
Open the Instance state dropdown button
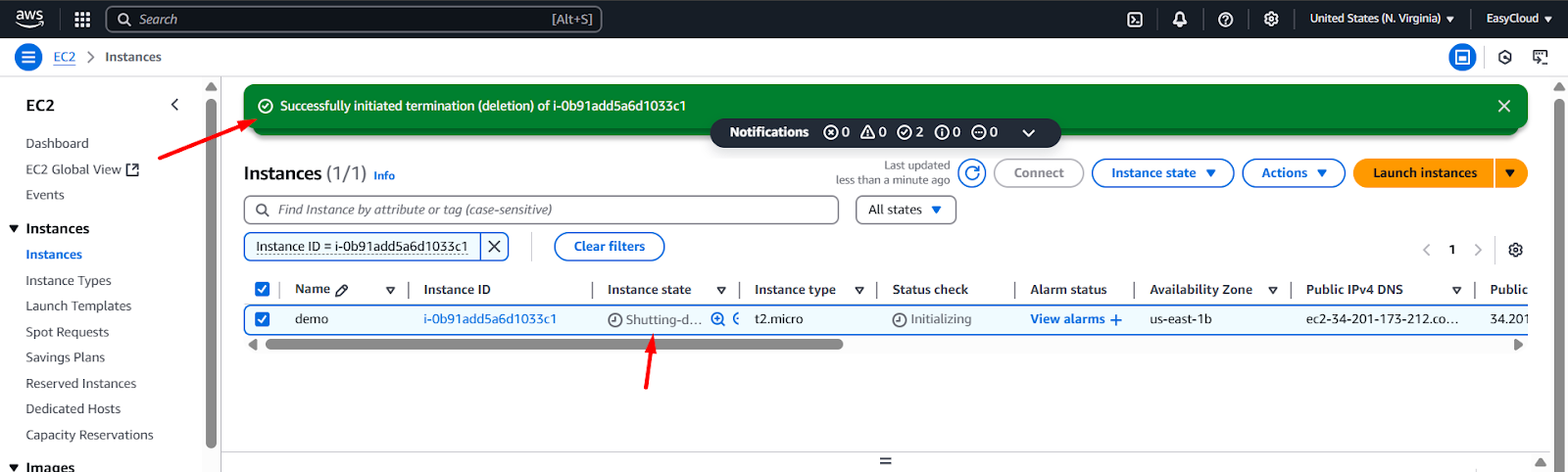pos(1162,173)
